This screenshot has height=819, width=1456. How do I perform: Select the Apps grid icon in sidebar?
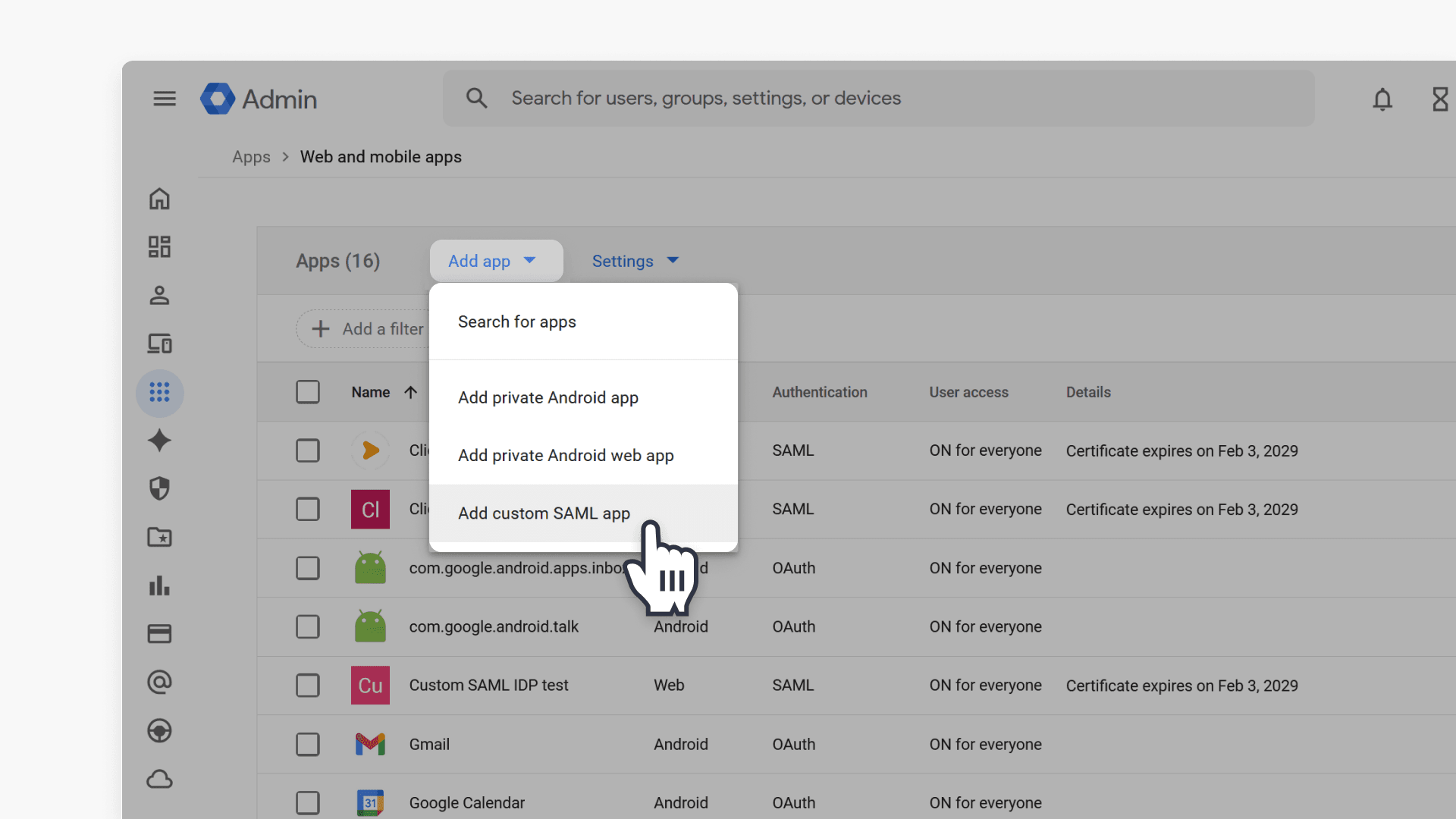[x=159, y=392]
